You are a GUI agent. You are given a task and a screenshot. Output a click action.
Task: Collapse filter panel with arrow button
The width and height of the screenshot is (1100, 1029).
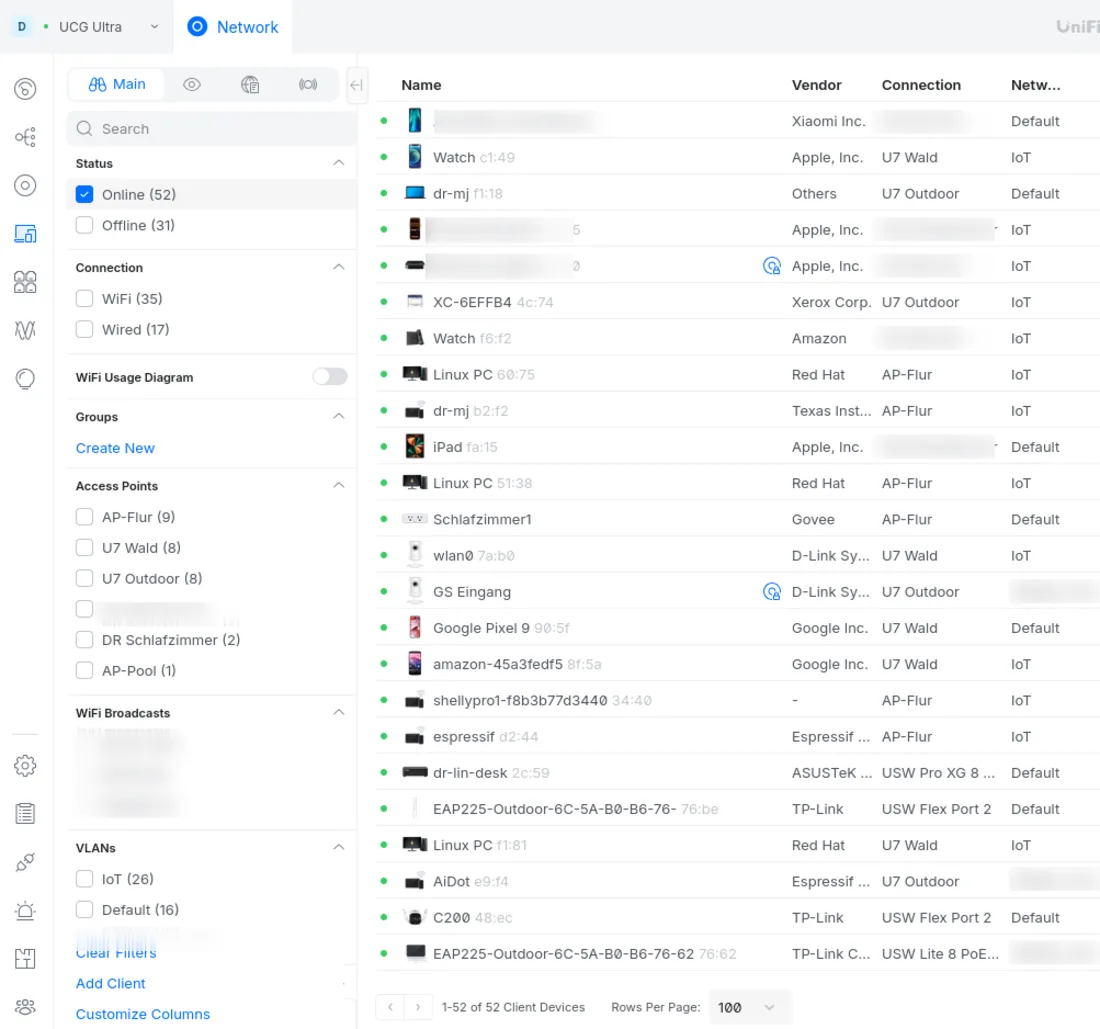click(x=356, y=86)
